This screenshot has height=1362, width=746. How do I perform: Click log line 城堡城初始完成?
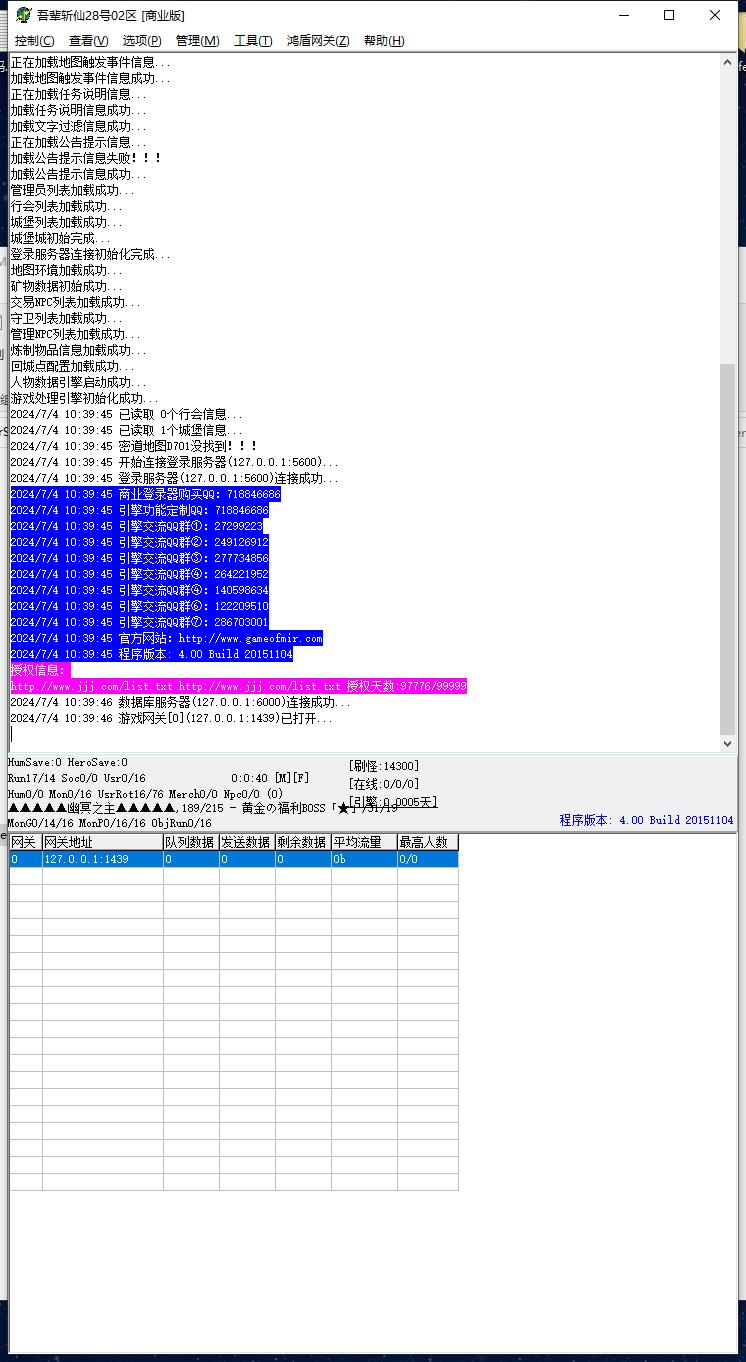[60, 238]
